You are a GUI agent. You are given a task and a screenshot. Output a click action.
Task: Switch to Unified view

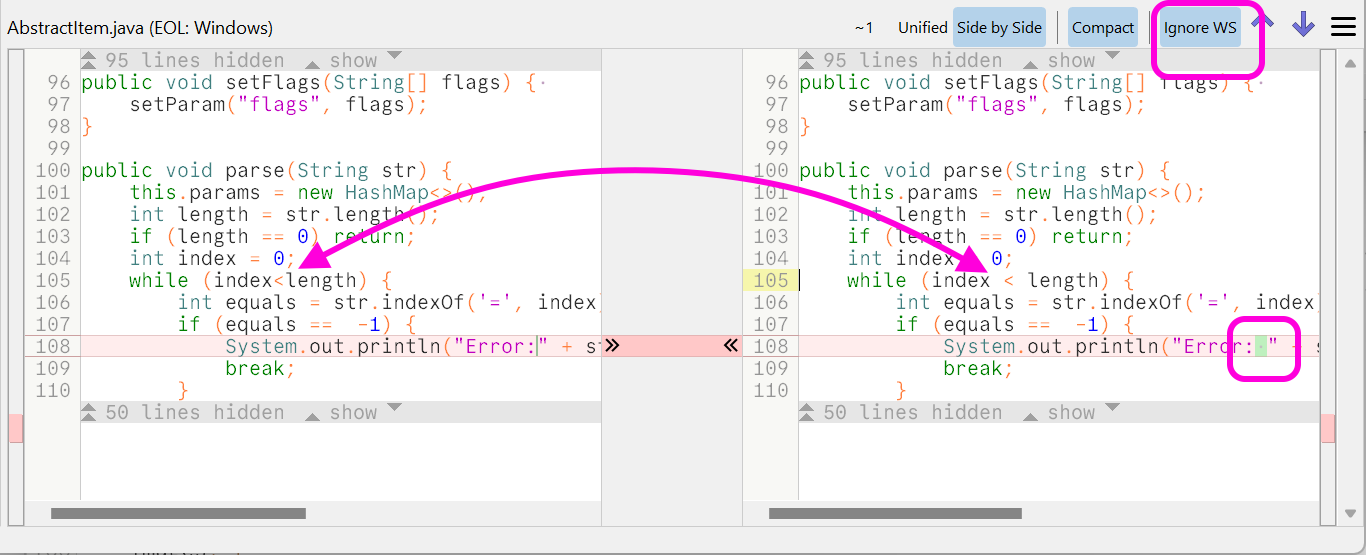pos(922,28)
